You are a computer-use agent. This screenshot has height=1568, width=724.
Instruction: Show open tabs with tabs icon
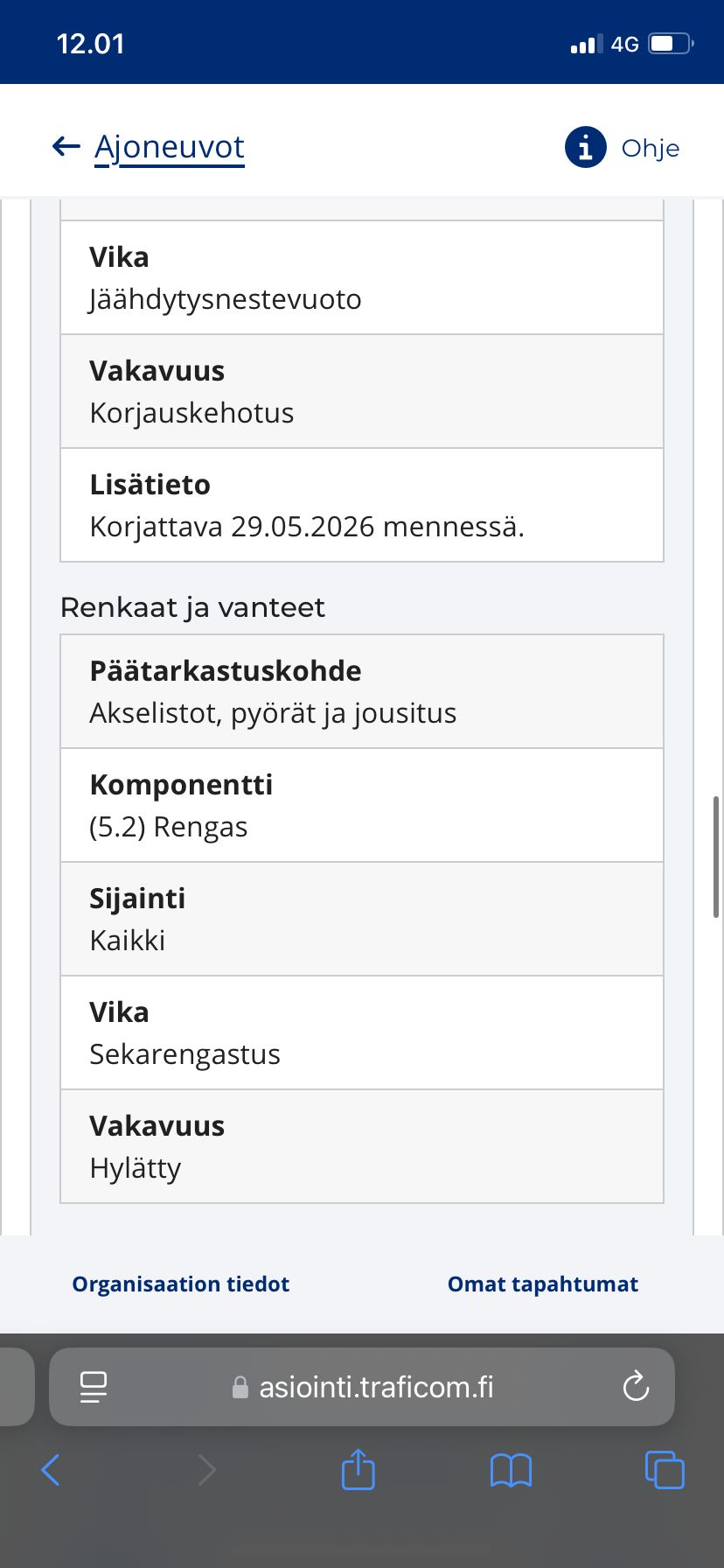click(665, 1469)
